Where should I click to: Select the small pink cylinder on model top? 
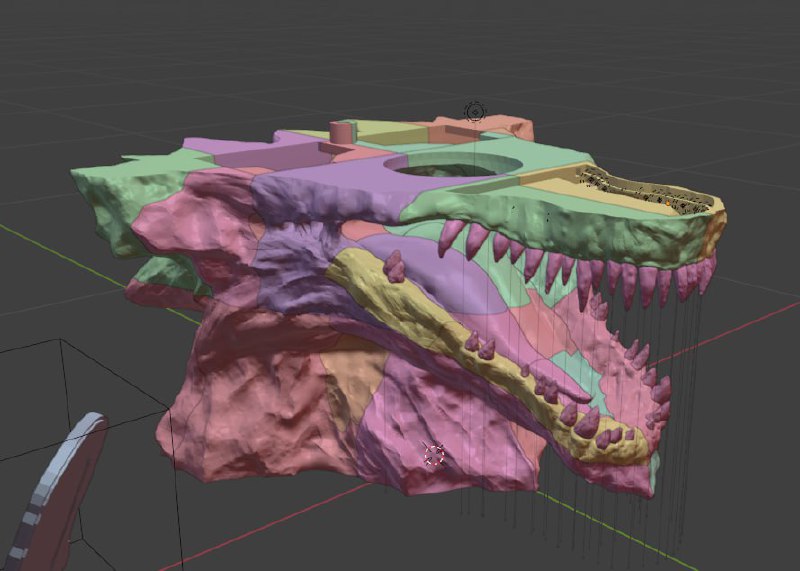coord(343,132)
